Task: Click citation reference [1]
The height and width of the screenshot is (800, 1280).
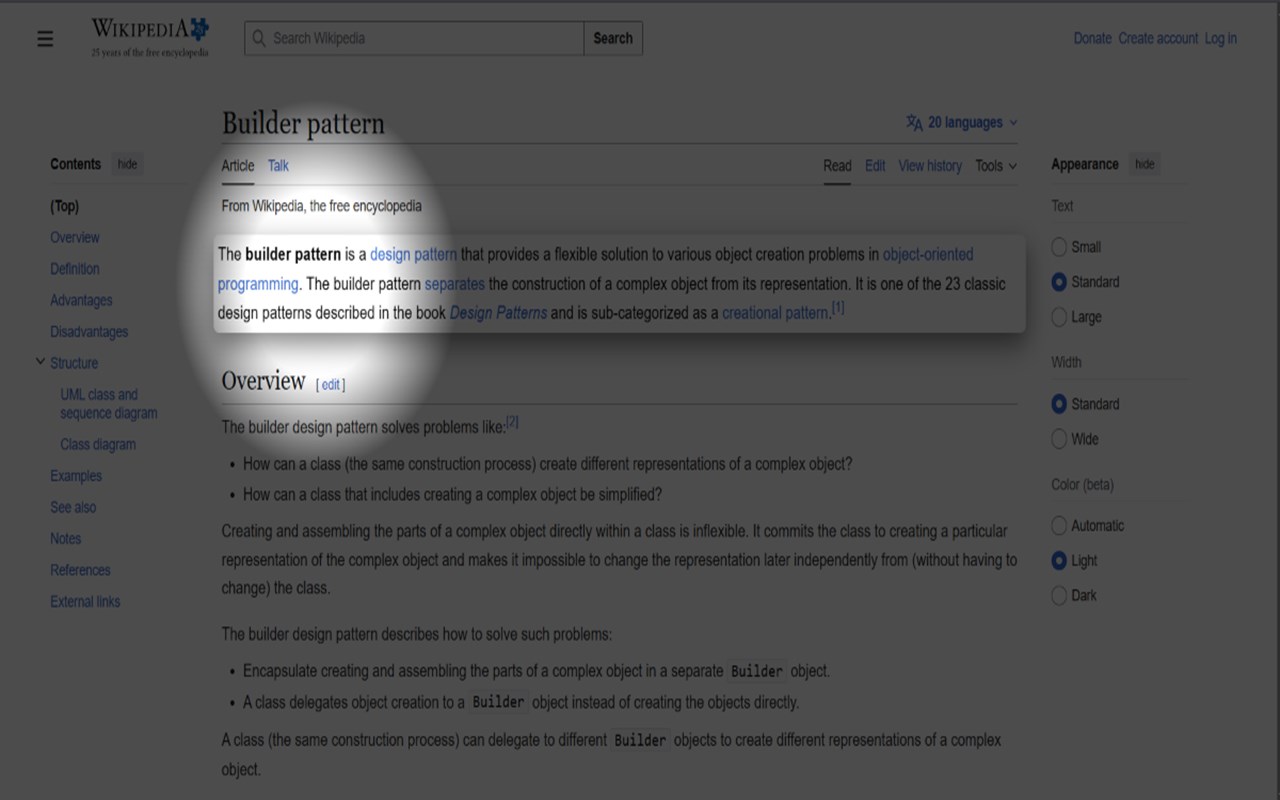Action: [x=838, y=308]
